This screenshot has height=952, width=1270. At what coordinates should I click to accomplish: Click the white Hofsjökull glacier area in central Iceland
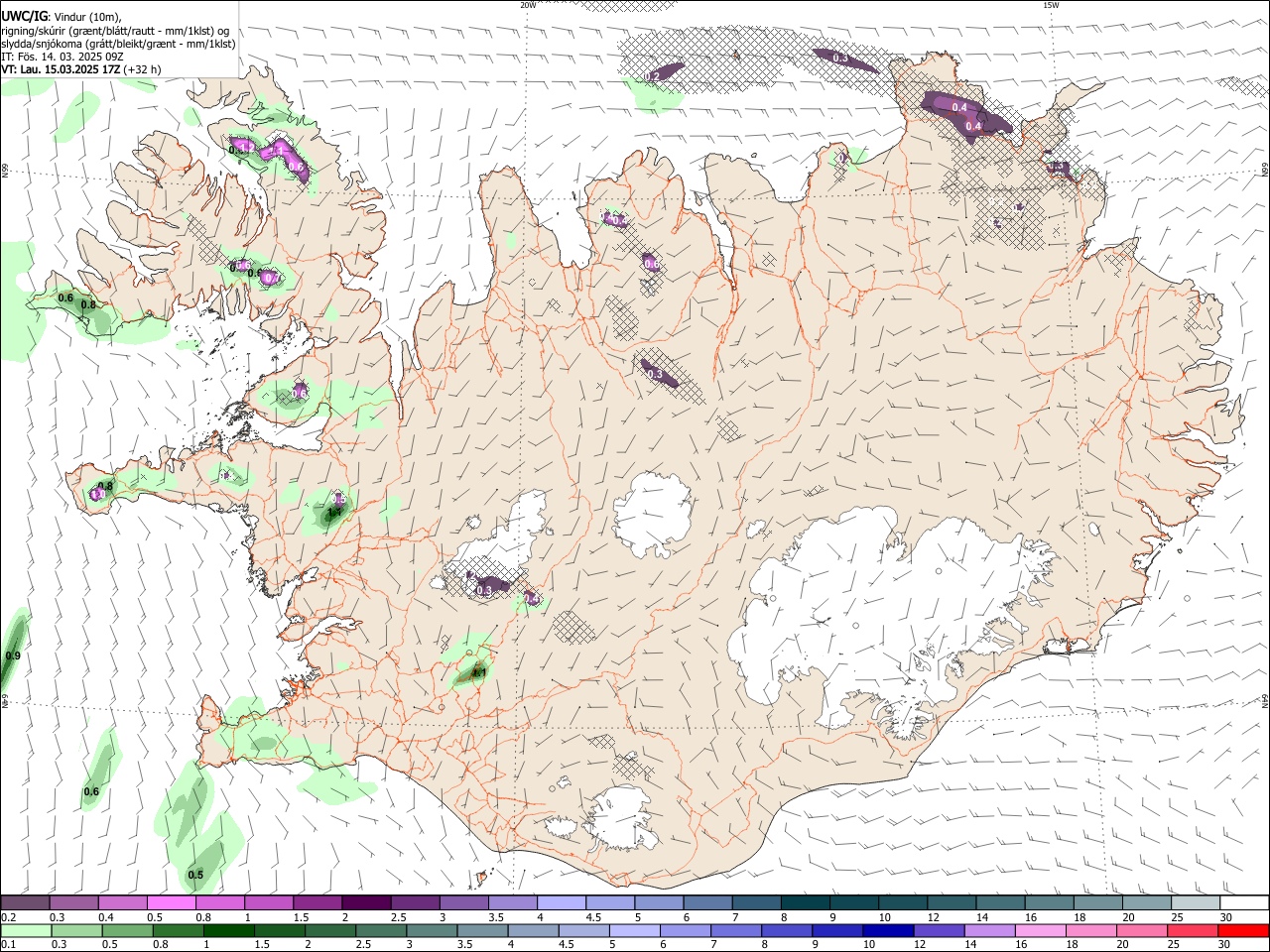652,514
